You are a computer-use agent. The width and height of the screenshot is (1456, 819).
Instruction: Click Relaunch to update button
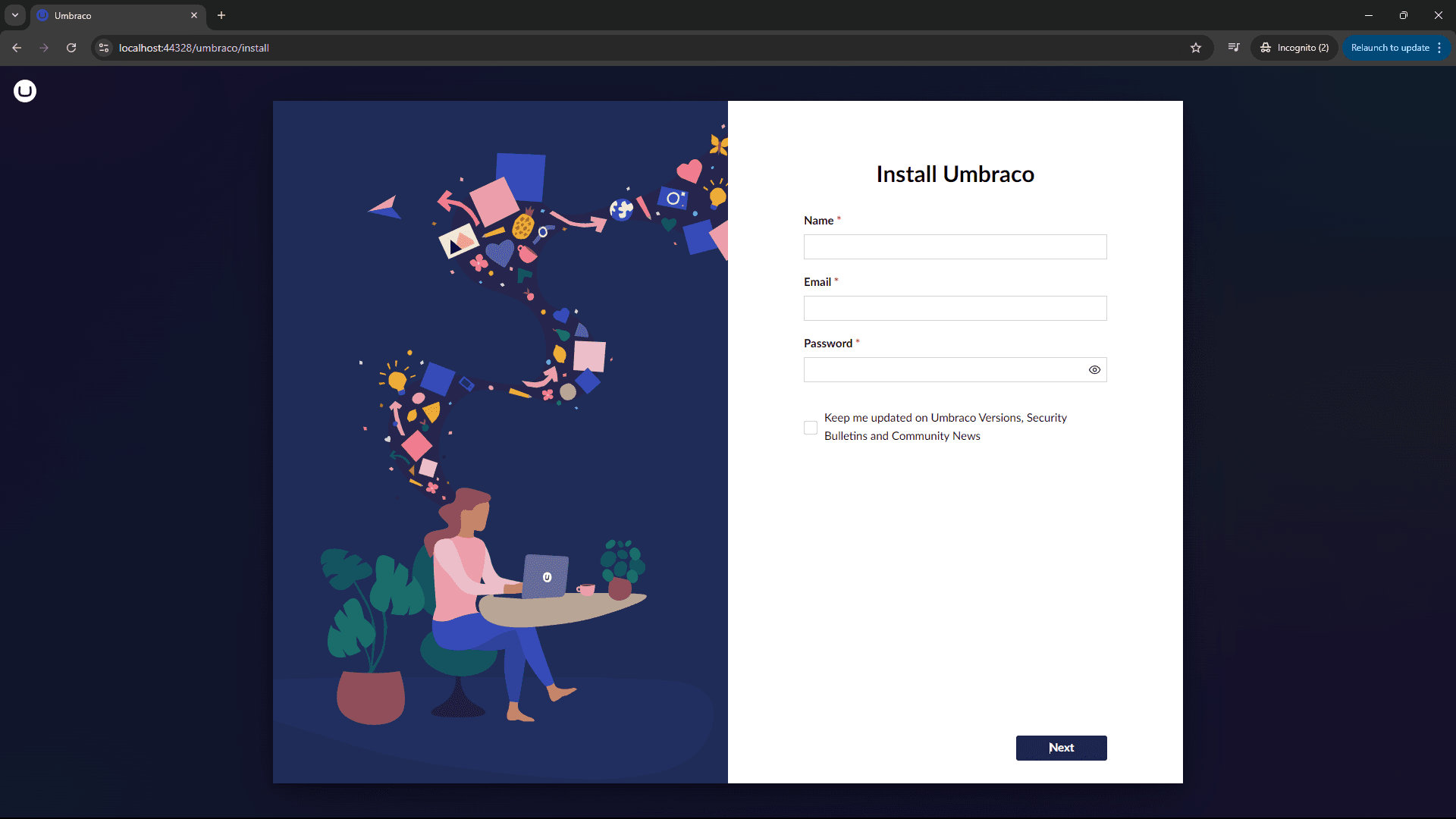coord(1389,48)
